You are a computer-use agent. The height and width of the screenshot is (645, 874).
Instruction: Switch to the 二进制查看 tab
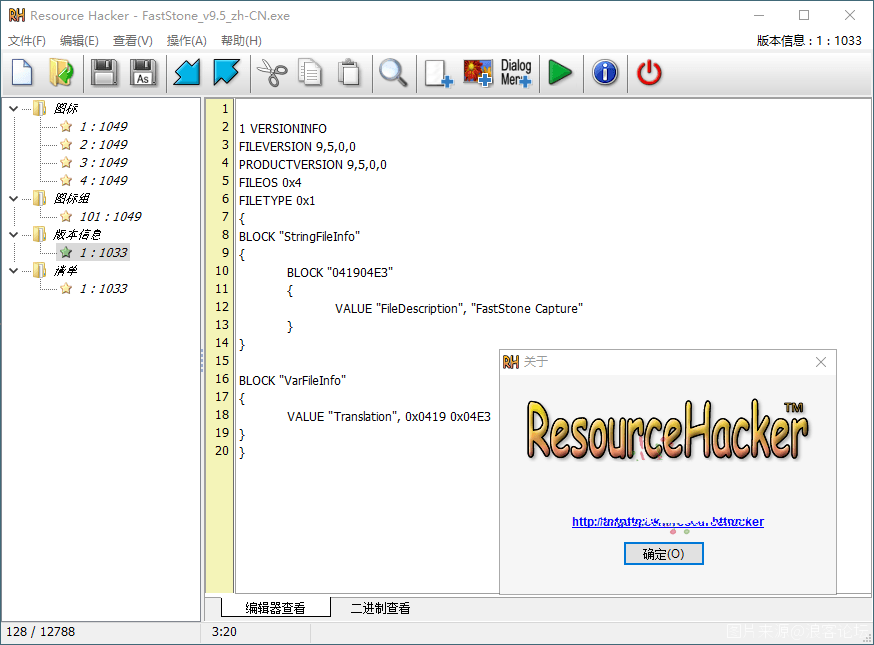(x=380, y=608)
